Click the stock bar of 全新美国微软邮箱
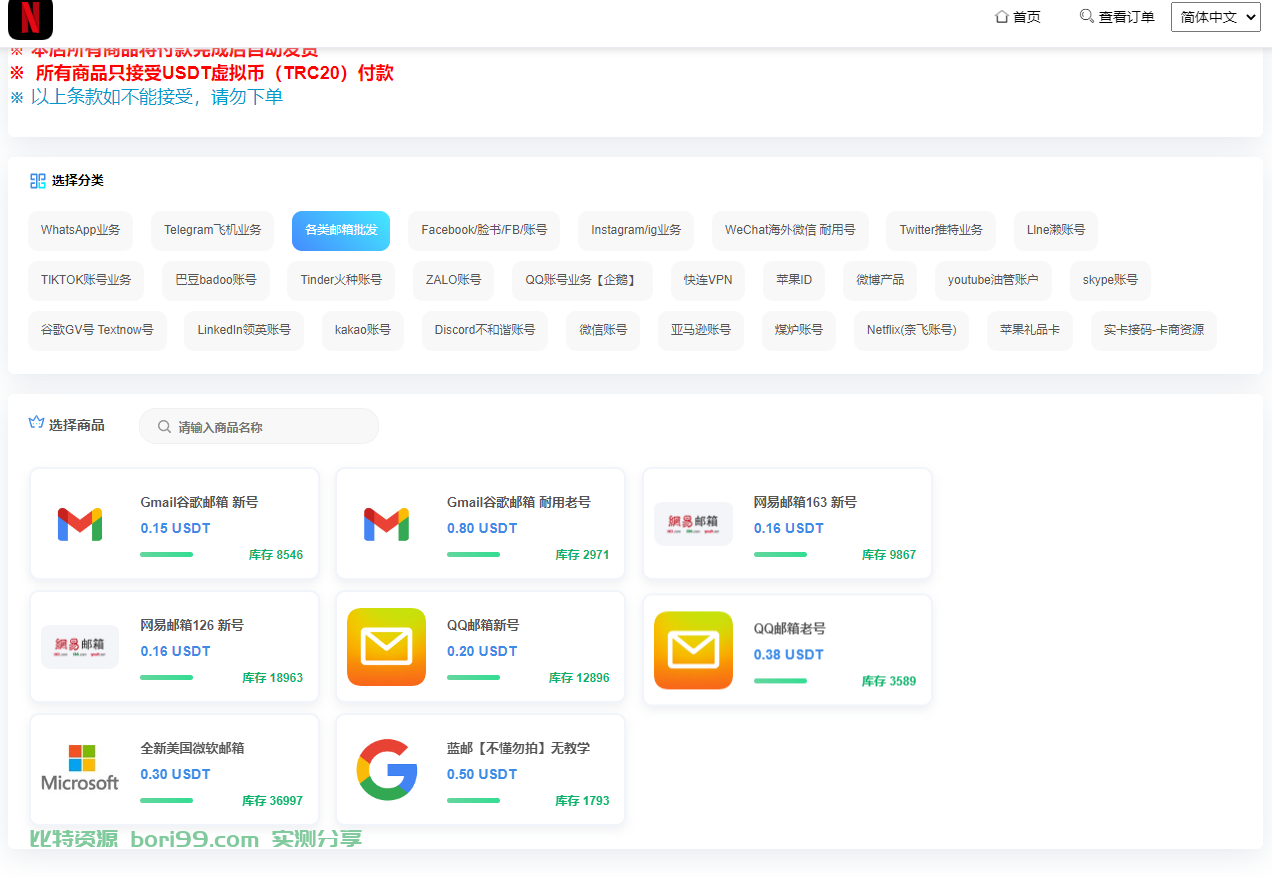This screenshot has height=877, width=1272. (x=167, y=801)
